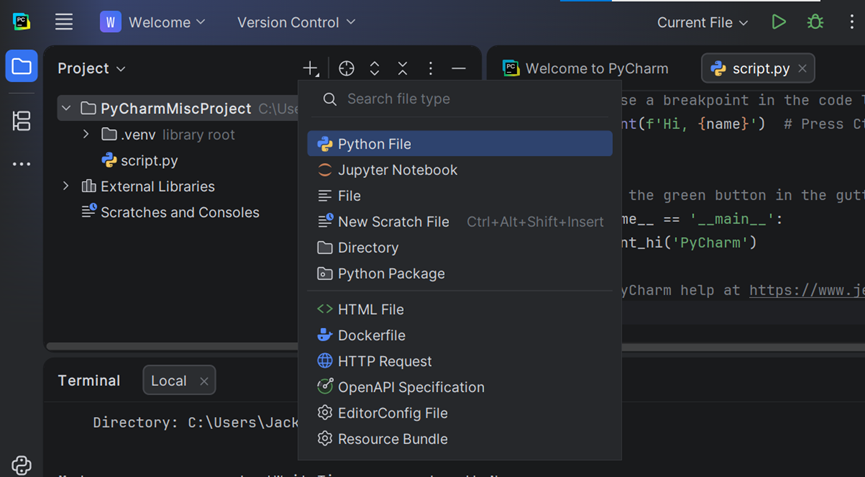Expand External Libraries node
Viewport: 865px width, 477px height.
66,186
